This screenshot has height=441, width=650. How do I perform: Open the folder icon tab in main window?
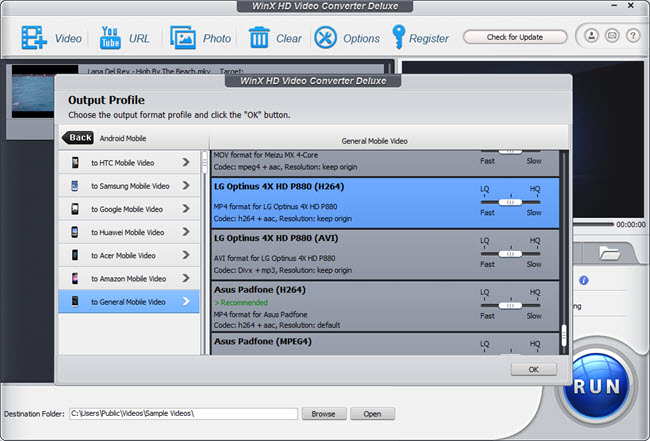pos(609,252)
